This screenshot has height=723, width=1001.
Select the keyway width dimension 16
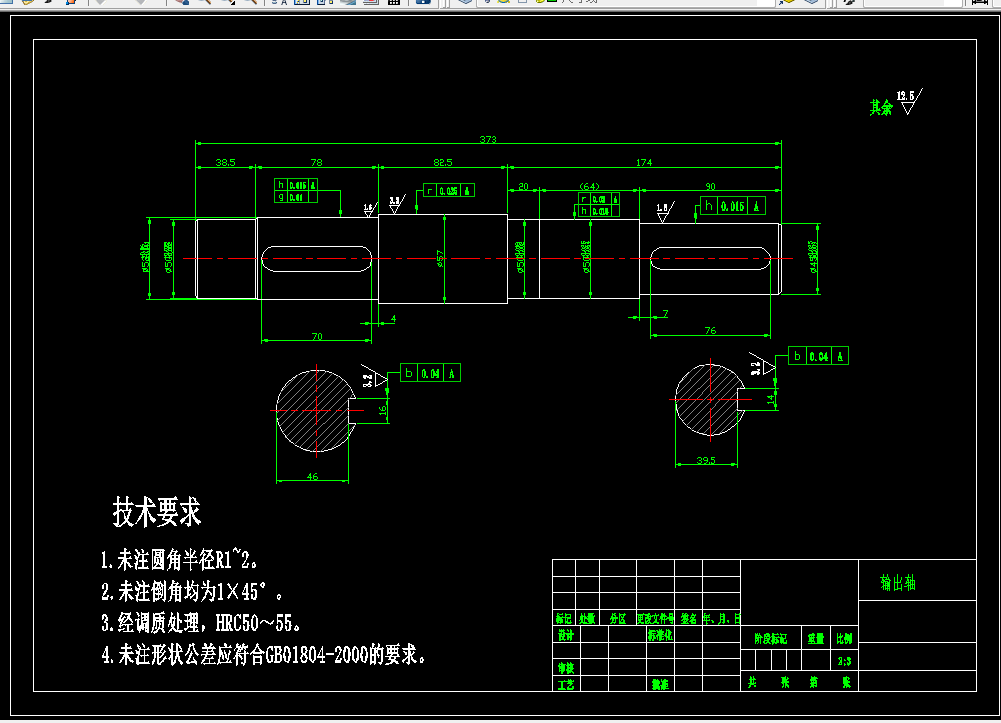pos(383,410)
